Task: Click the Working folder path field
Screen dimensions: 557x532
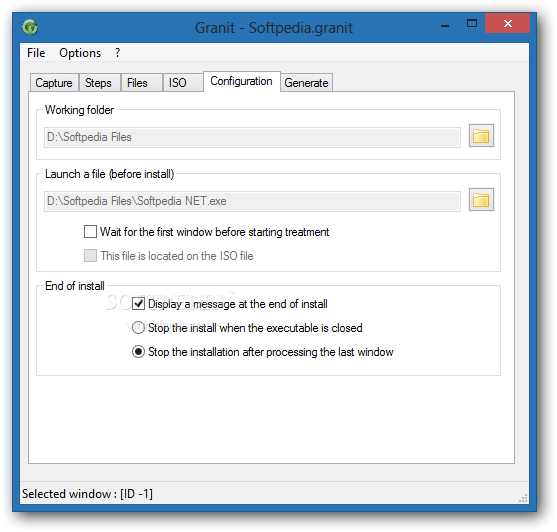Action: (x=252, y=137)
